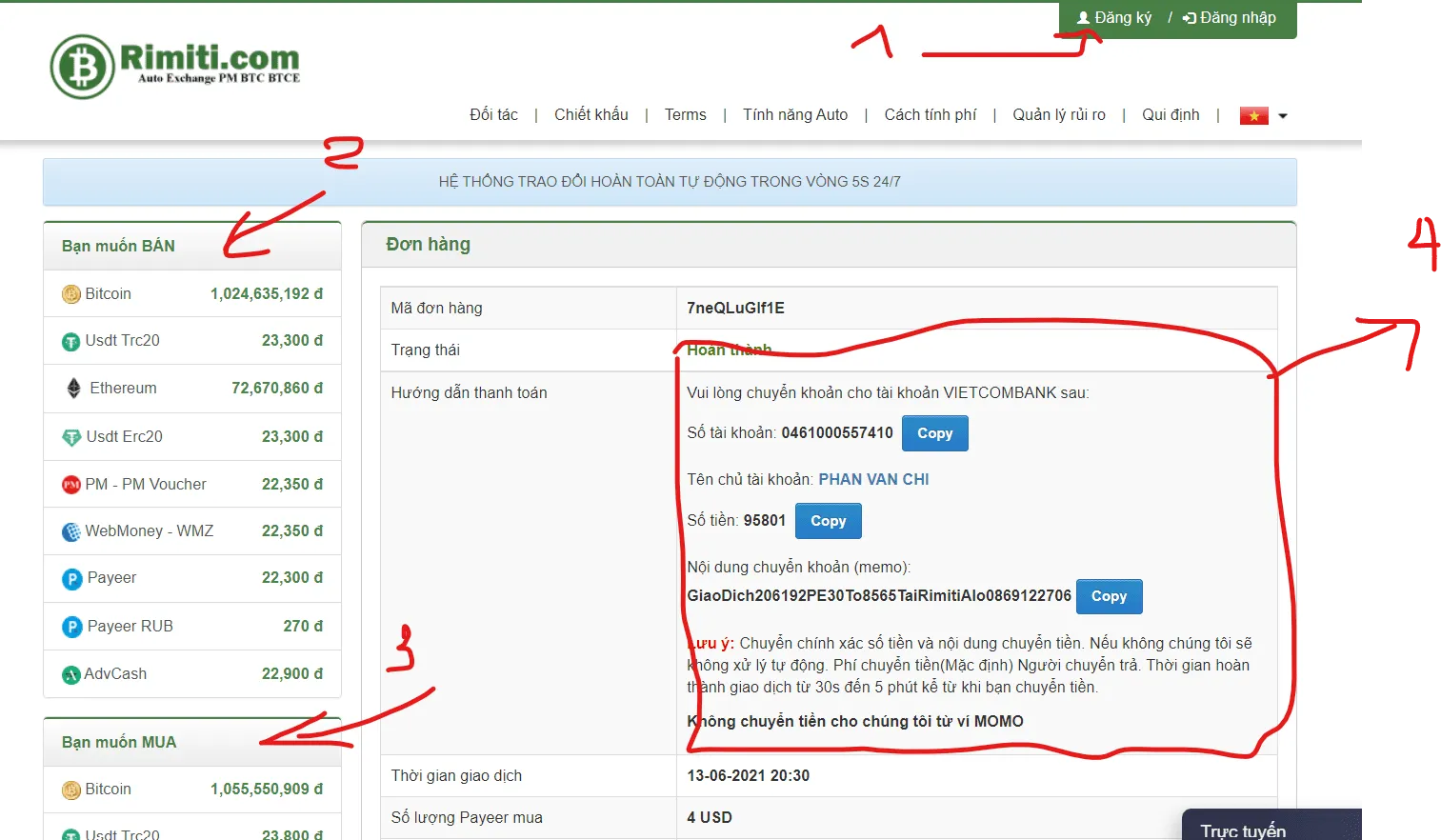
Task: Select Bitcoin in the Bạn muốn MUA list
Action: tap(192, 790)
